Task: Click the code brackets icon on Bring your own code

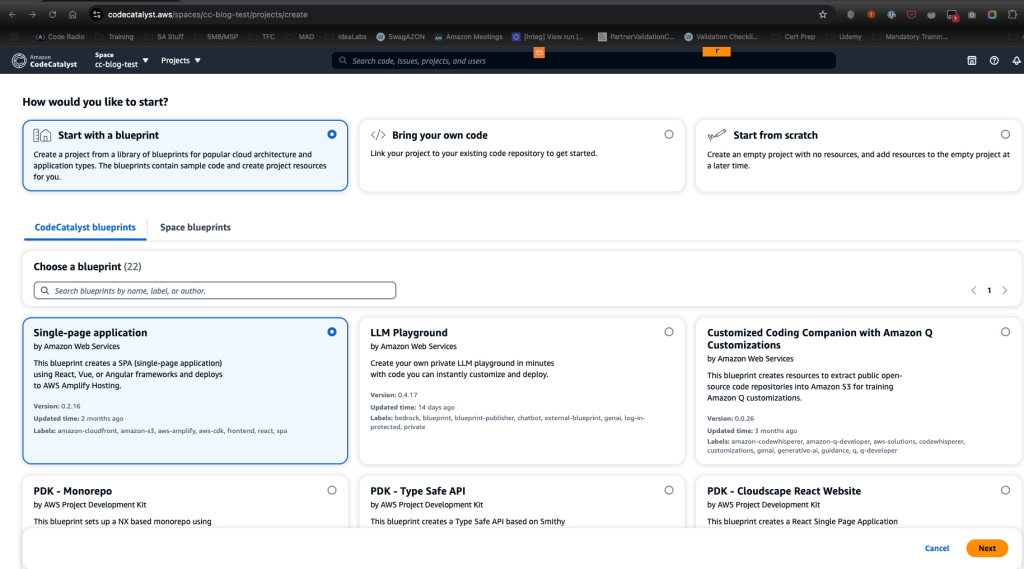Action: coord(378,135)
